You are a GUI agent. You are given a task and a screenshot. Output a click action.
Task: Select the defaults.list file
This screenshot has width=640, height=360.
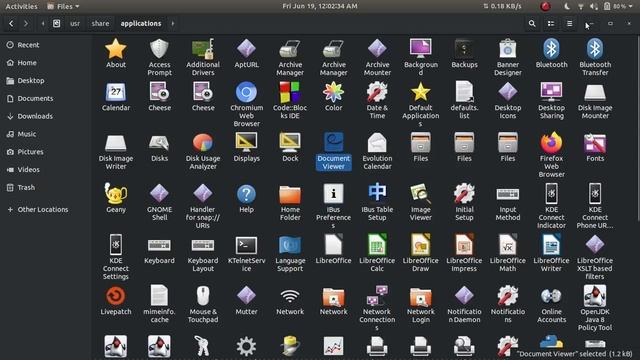click(x=464, y=92)
